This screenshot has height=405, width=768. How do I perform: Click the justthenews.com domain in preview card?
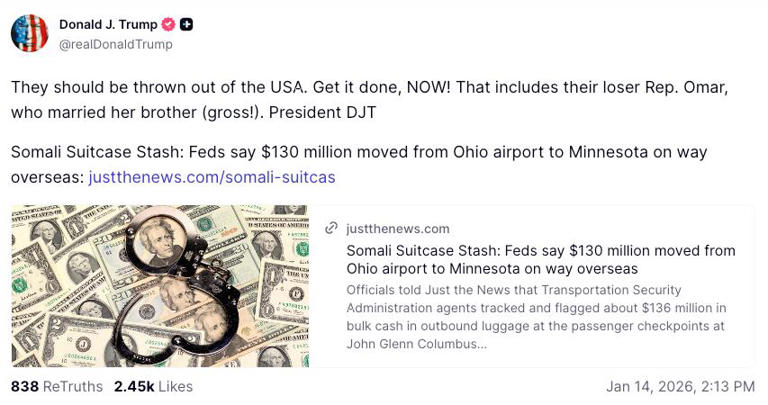[x=398, y=228]
